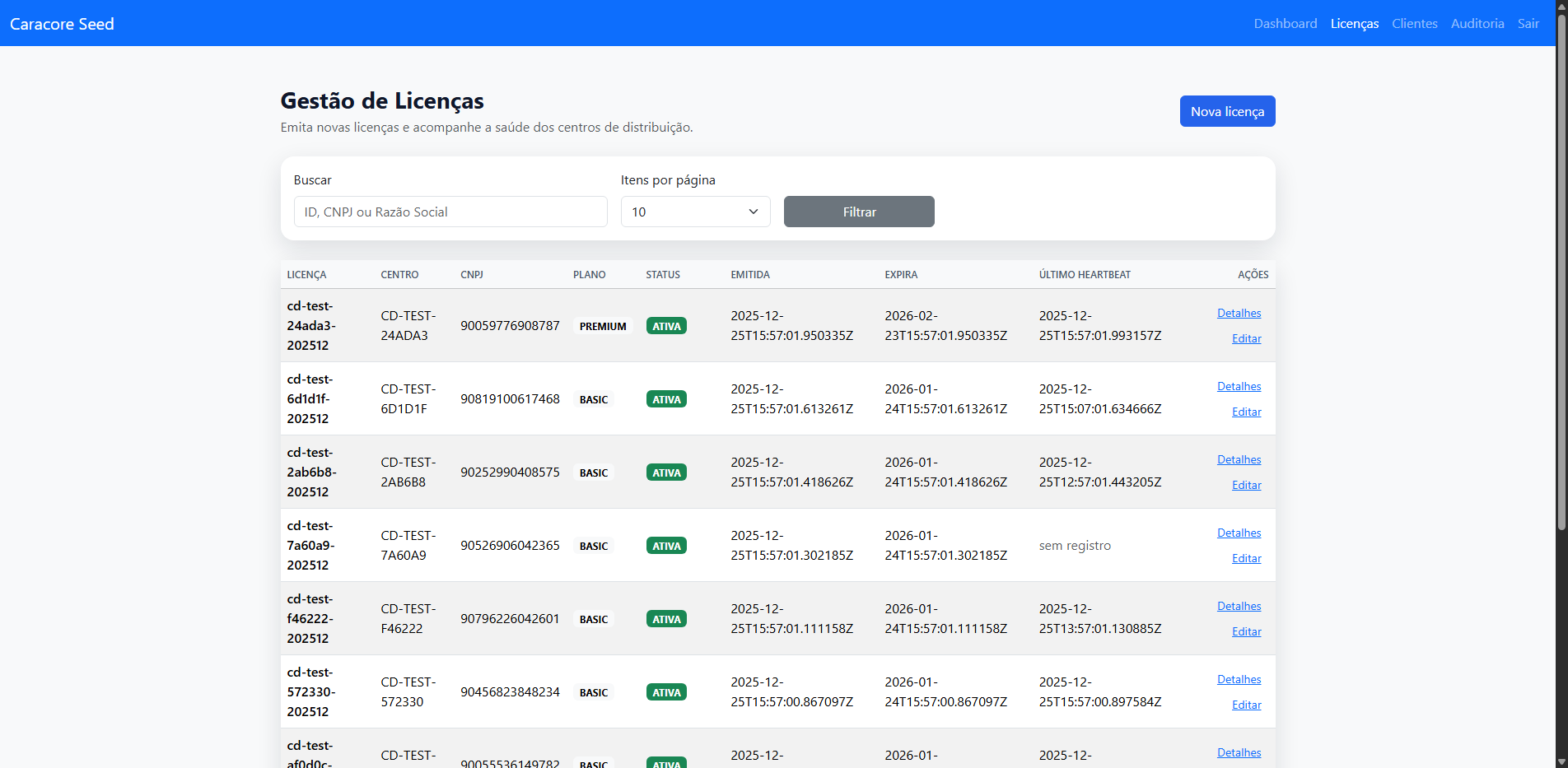Image resolution: width=1568 pixels, height=768 pixels.
Task: Open the Itens por página dropdown
Action: (x=694, y=212)
